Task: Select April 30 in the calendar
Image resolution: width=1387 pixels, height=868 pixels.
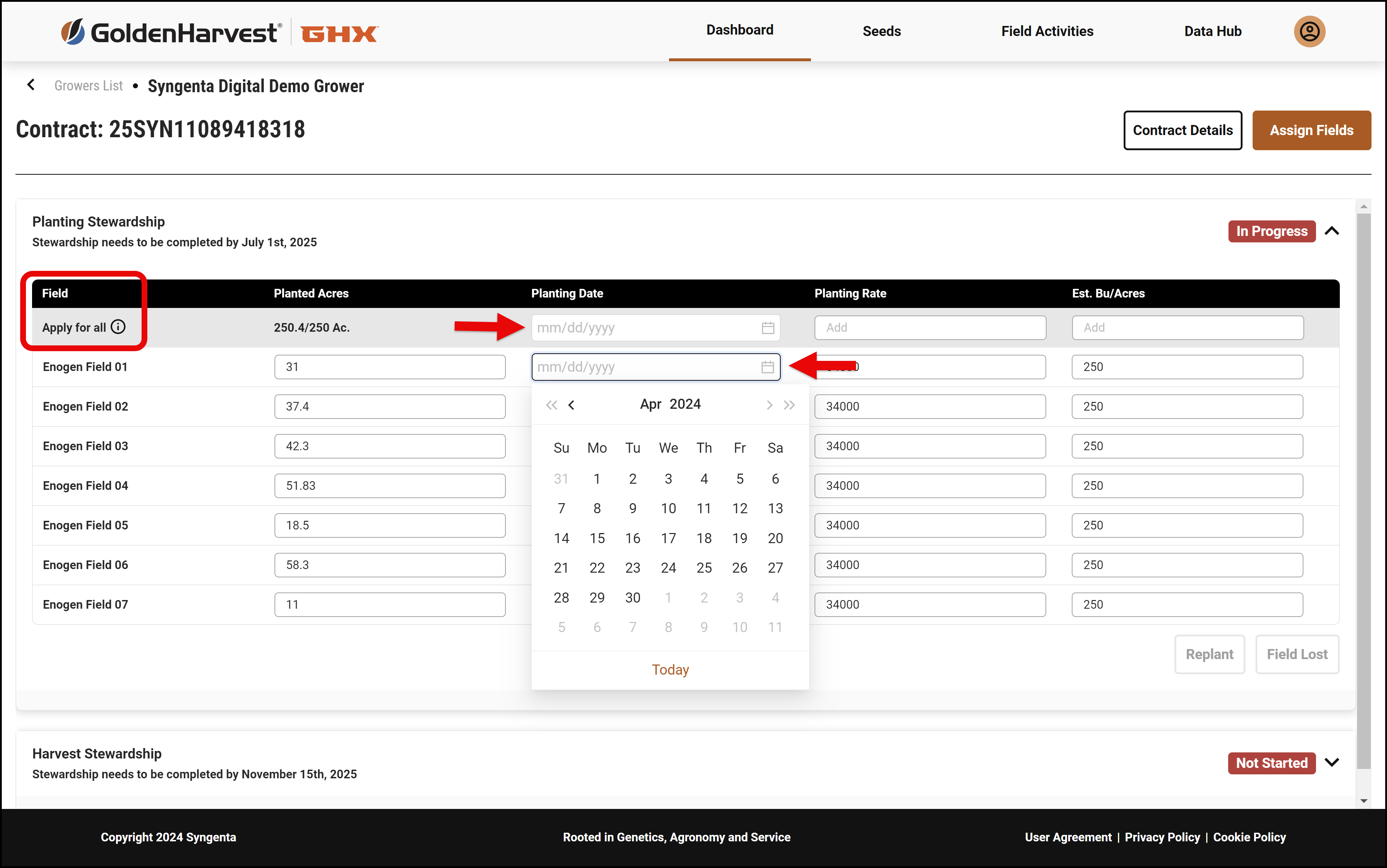Action: (x=633, y=598)
